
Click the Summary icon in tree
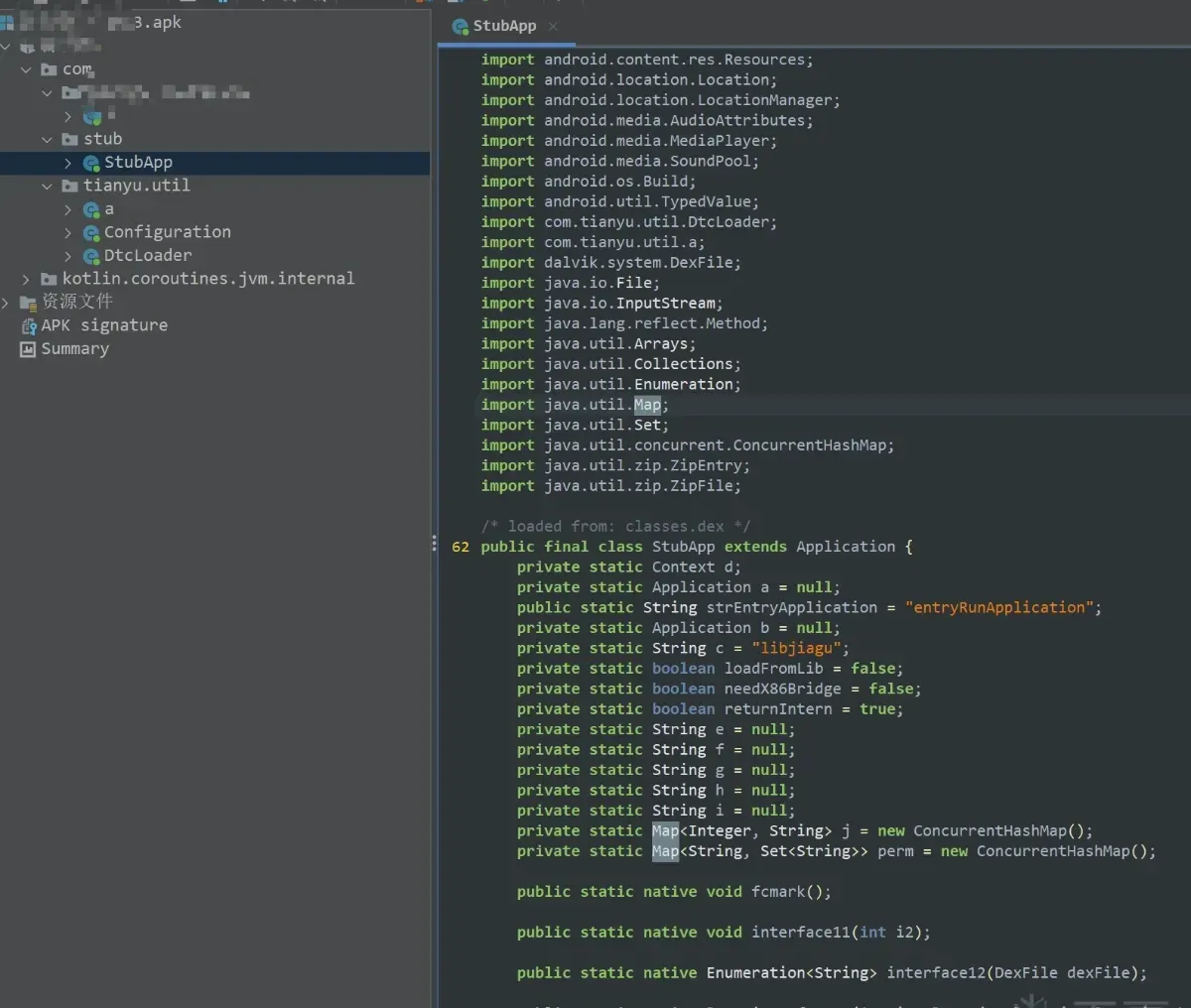click(x=28, y=349)
